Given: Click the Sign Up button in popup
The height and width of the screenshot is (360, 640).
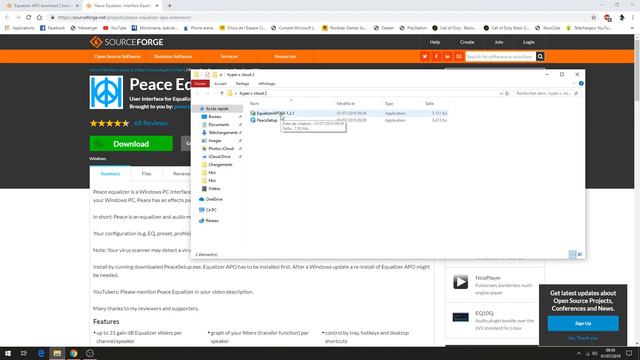Looking at the screenshot, I should click(x=583, y=323).
